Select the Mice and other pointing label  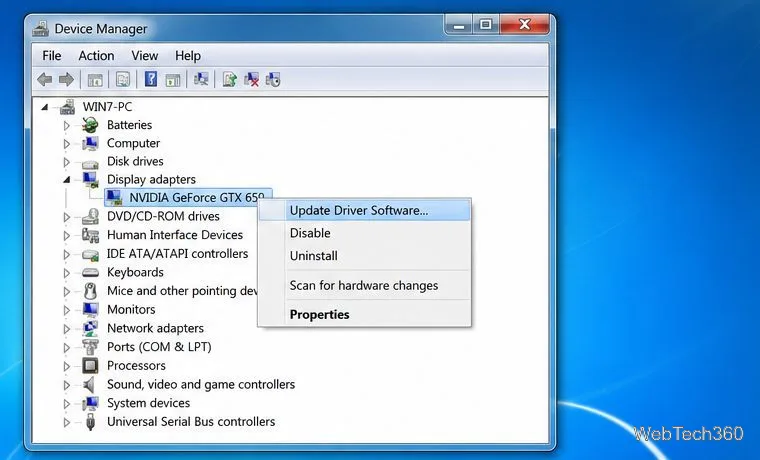(x=182, y=291)
